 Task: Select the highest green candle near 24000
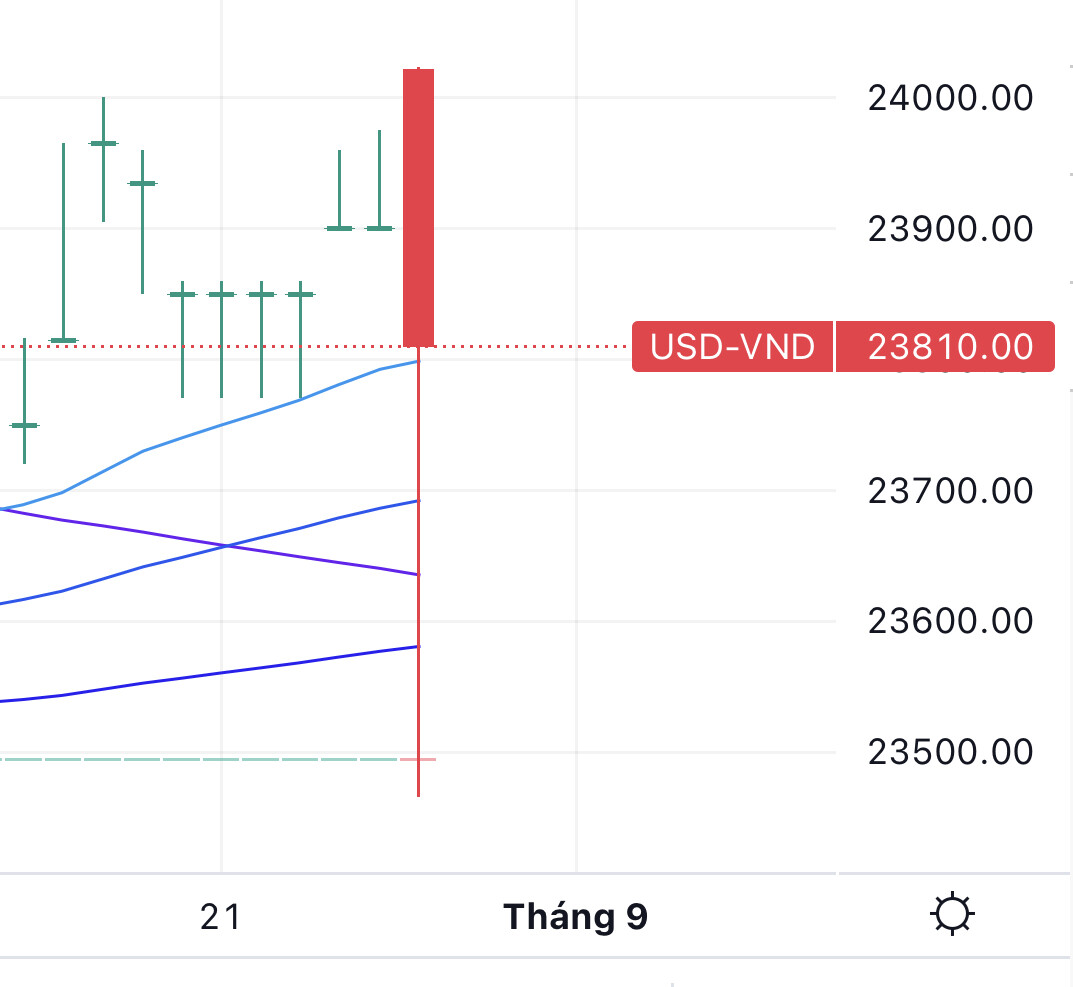(x=103, y=144)
